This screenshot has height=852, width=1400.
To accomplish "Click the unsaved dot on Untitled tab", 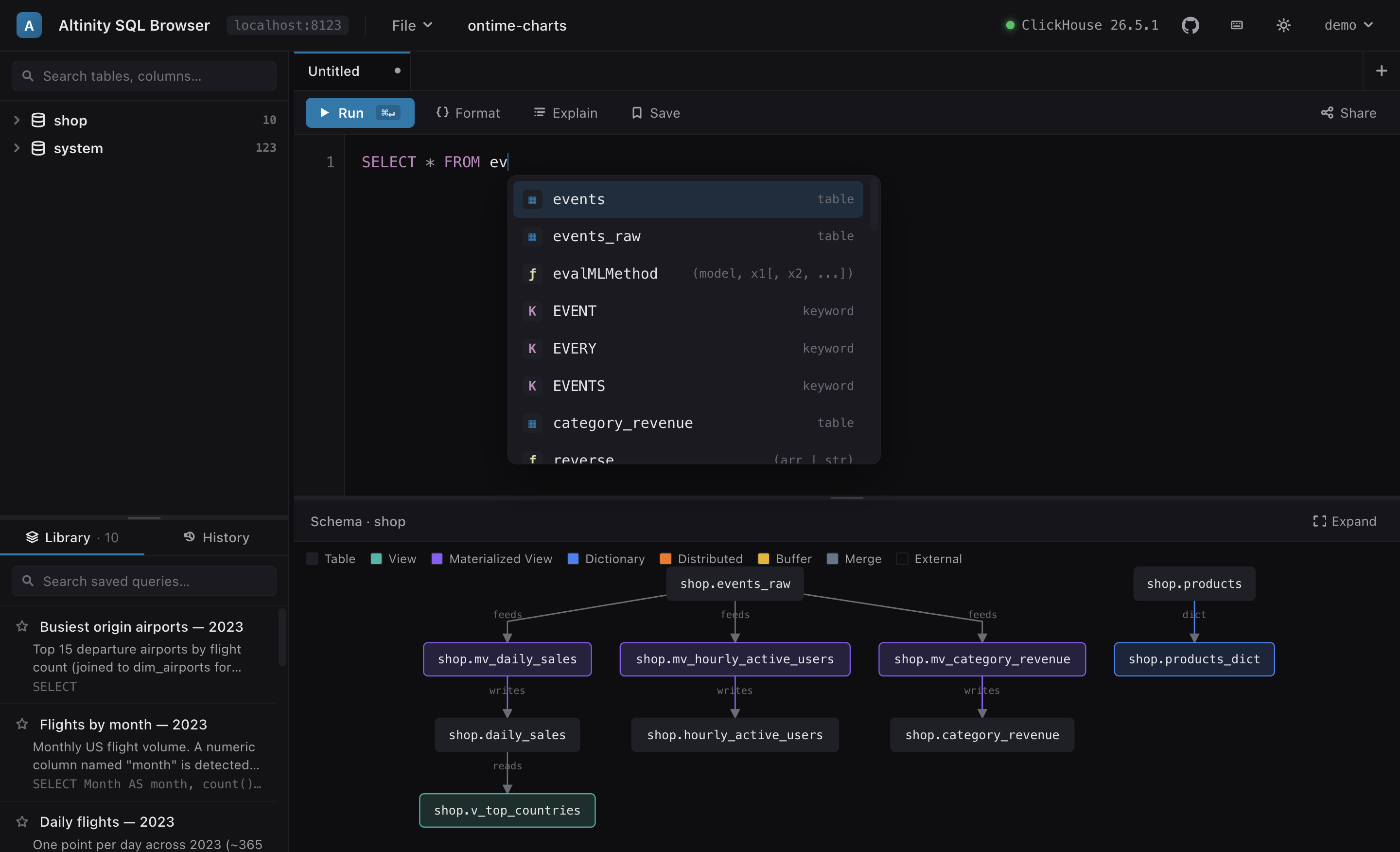I will [x=397, y=71].
